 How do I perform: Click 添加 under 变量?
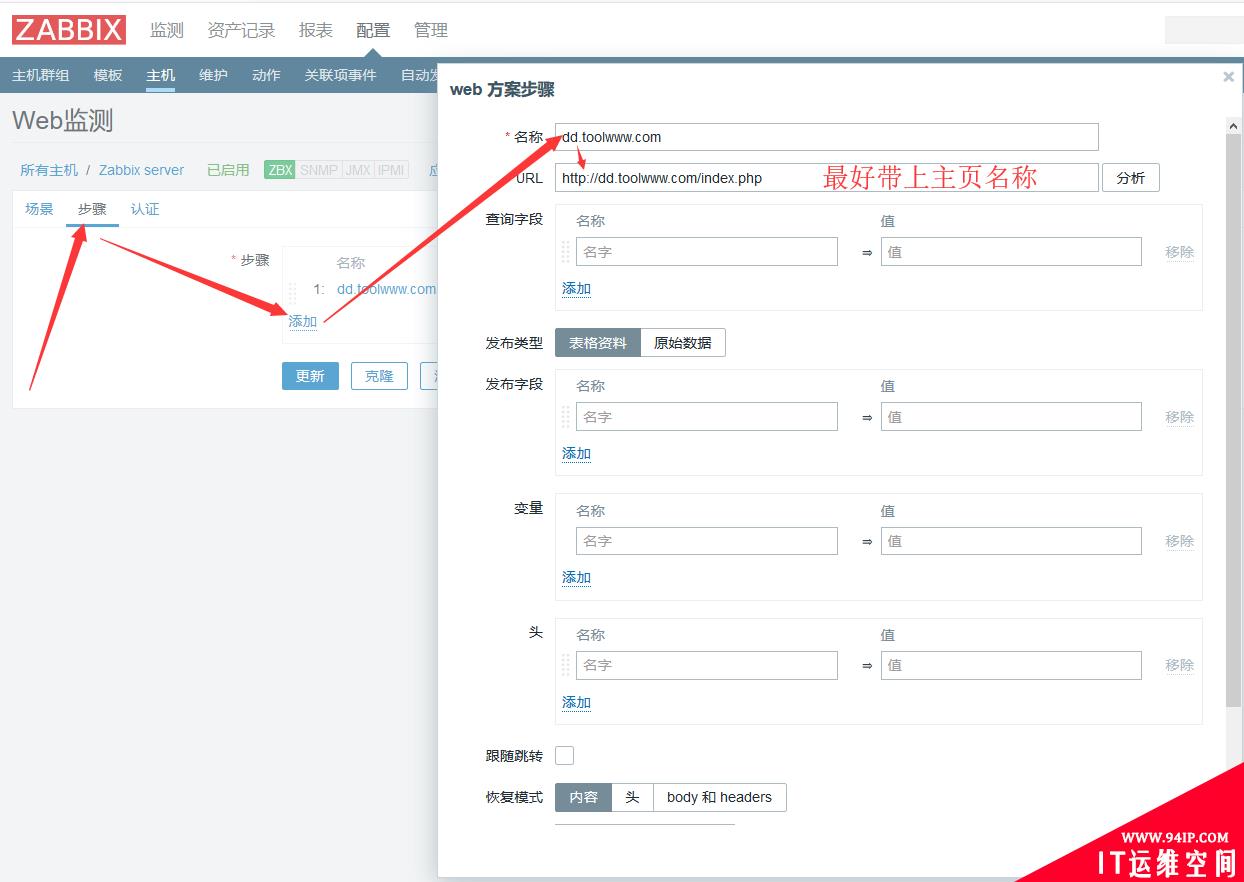point(577,577)
